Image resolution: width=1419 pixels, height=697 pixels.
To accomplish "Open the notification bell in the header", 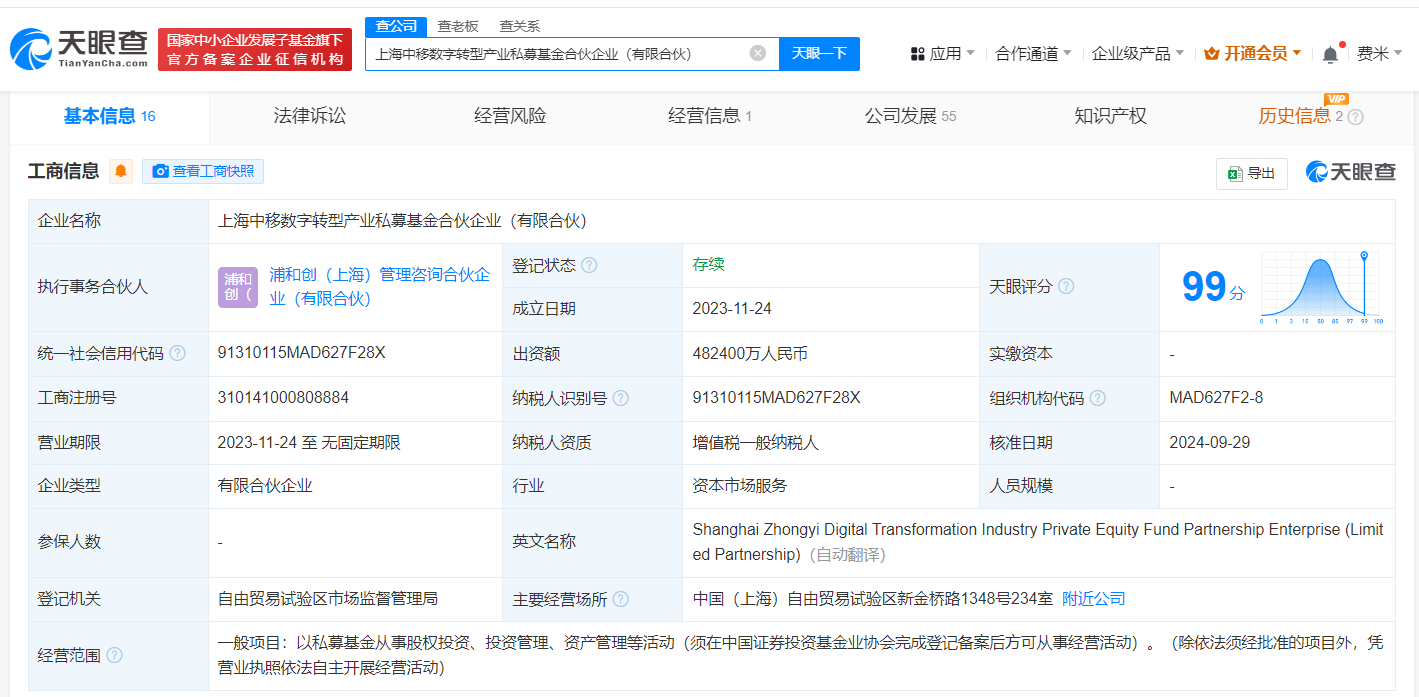I will click(1330, 53).
